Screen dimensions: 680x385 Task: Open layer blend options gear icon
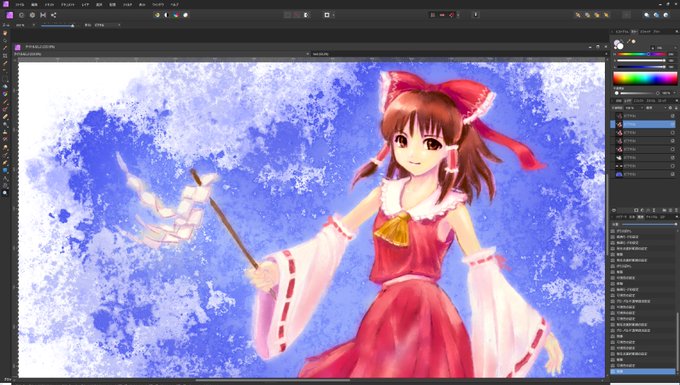click(670, 108)
